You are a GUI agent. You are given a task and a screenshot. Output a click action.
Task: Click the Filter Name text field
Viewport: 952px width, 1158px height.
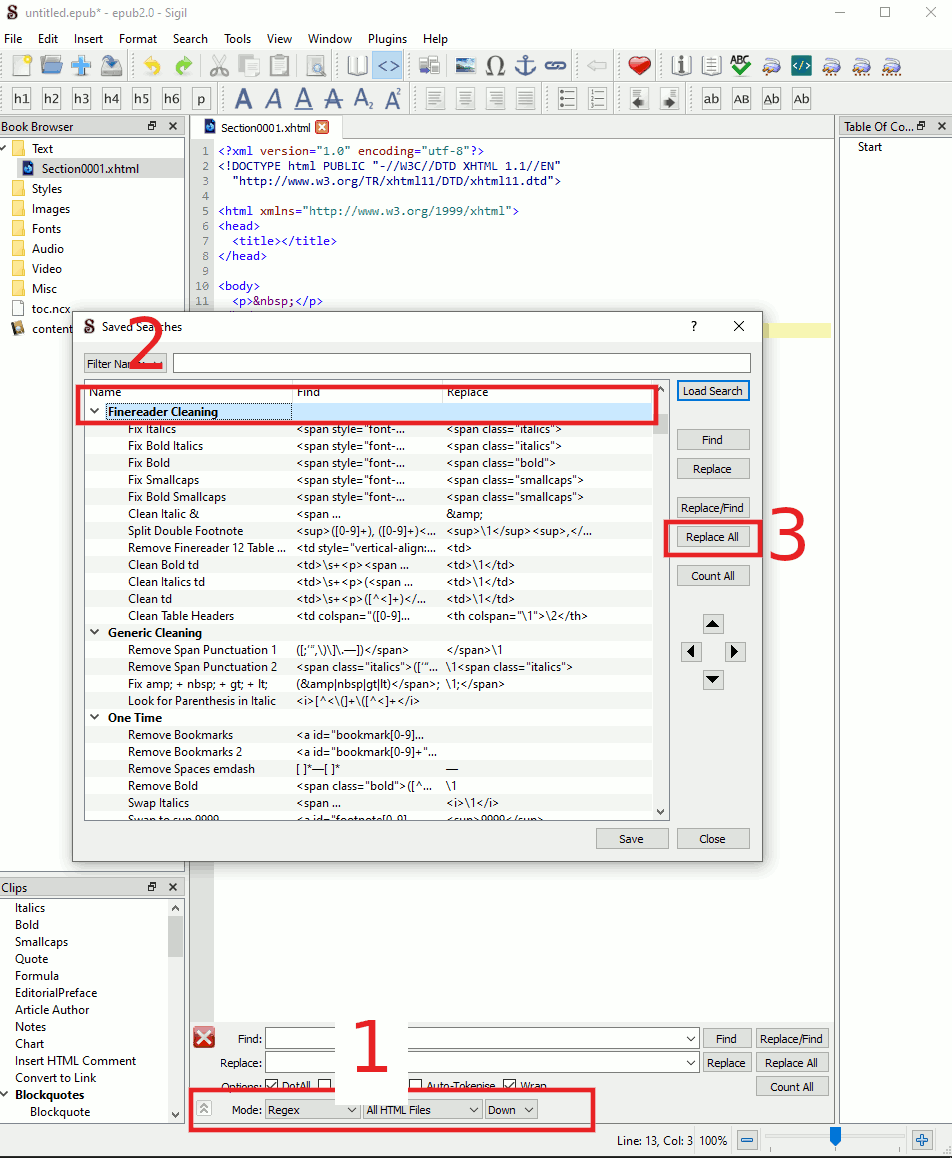tap(462, 363)
